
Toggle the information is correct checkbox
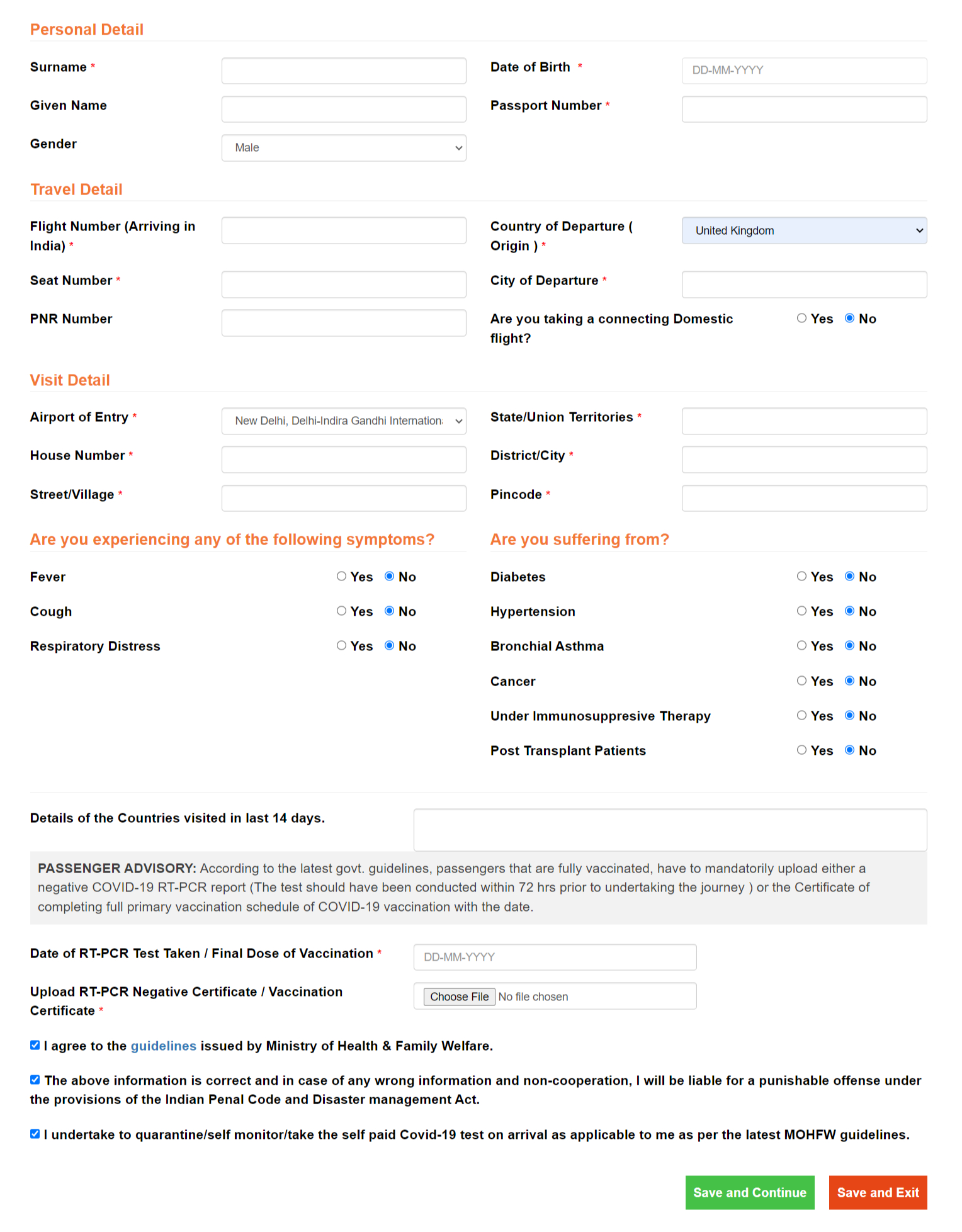point(35,1080)
